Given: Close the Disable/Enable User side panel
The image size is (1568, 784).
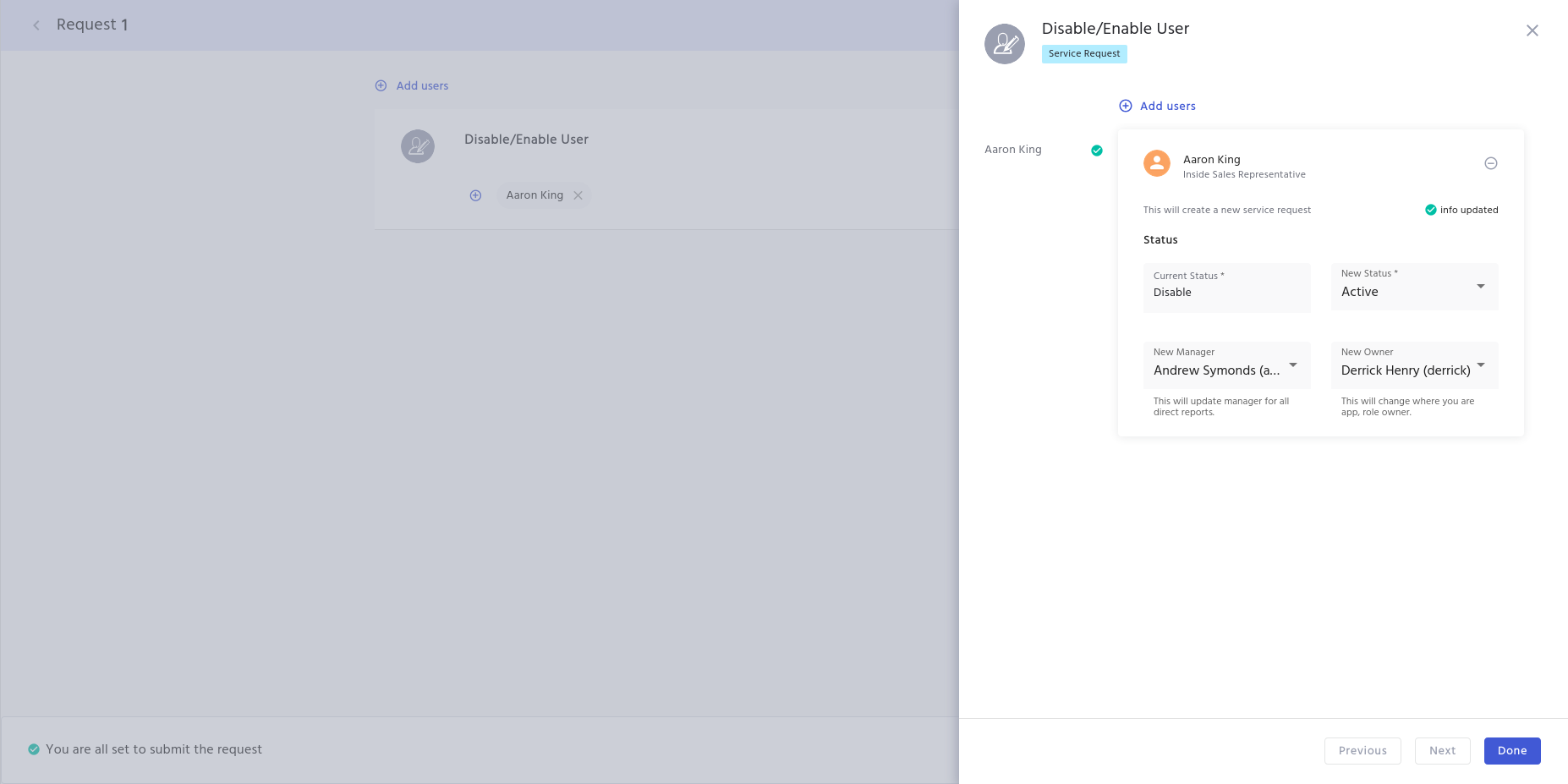Looking at the screenshot, I should 1532,30.
